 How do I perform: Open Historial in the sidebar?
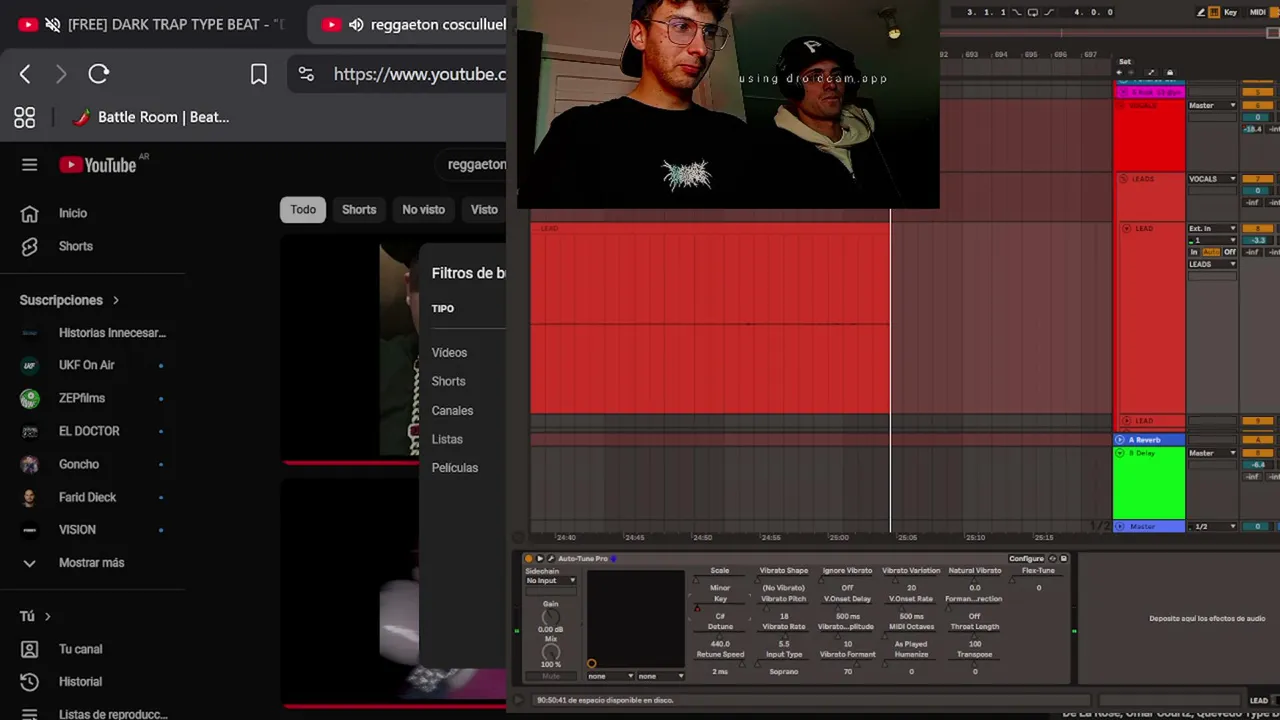coord(80,682)
